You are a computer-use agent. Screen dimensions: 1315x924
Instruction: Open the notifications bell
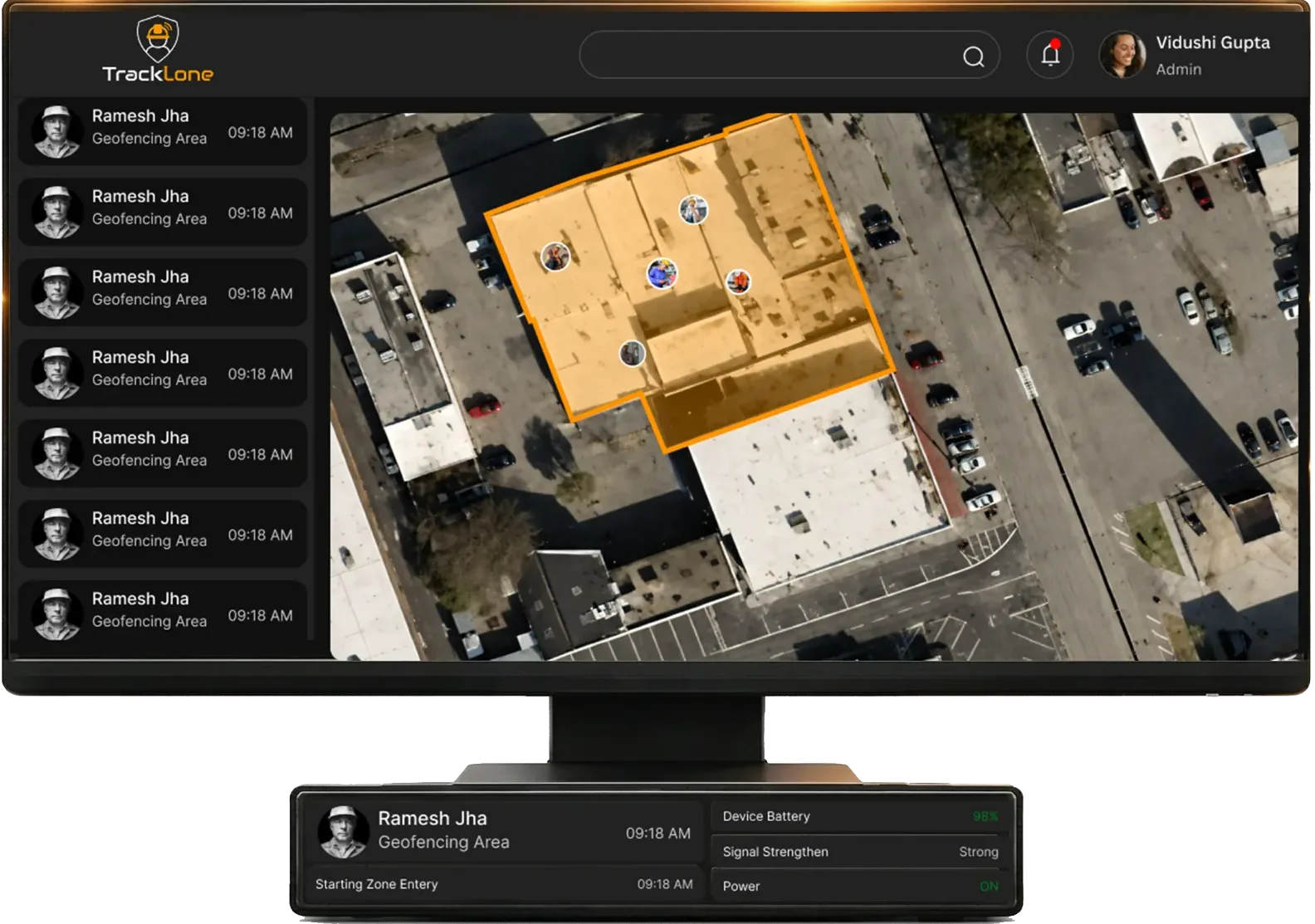(x=1050, y=55)
